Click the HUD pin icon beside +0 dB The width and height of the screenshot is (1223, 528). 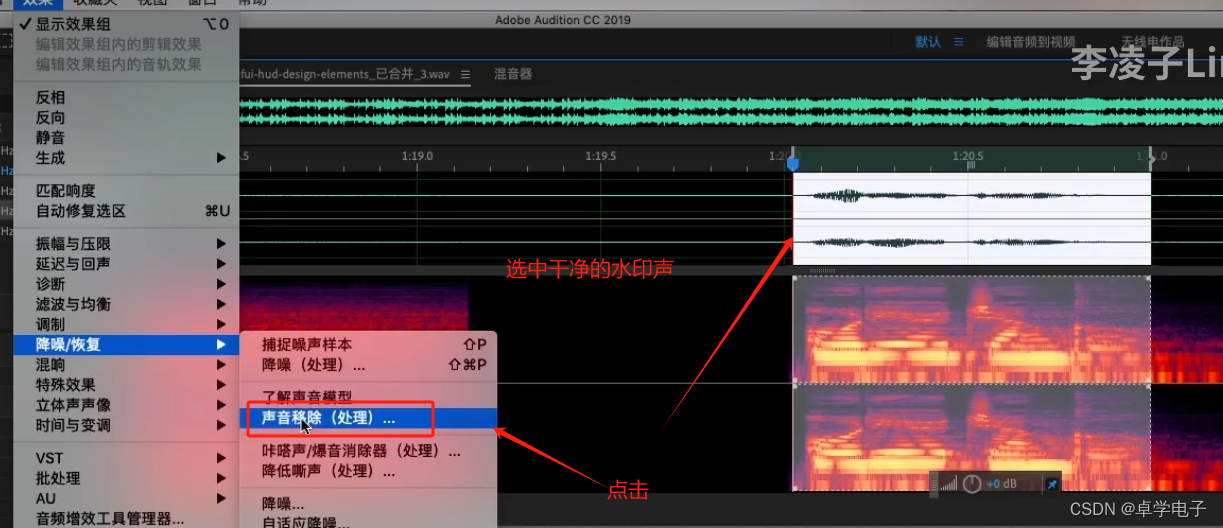click(x=1052, y=484)
